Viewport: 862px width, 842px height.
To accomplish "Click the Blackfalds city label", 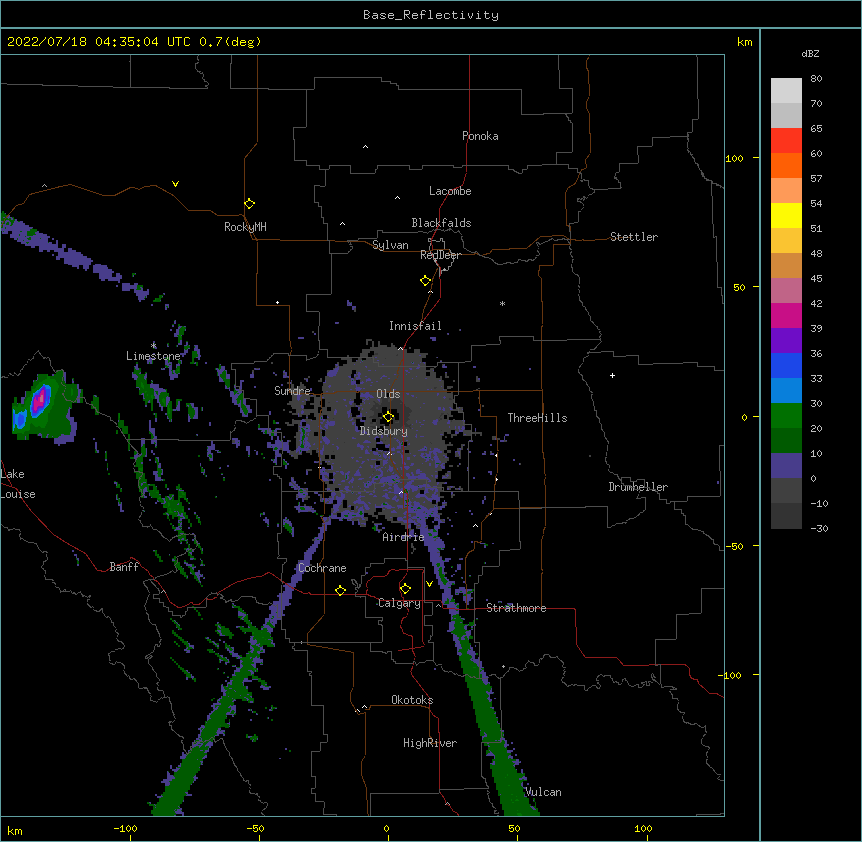I will tap(441, 223).
